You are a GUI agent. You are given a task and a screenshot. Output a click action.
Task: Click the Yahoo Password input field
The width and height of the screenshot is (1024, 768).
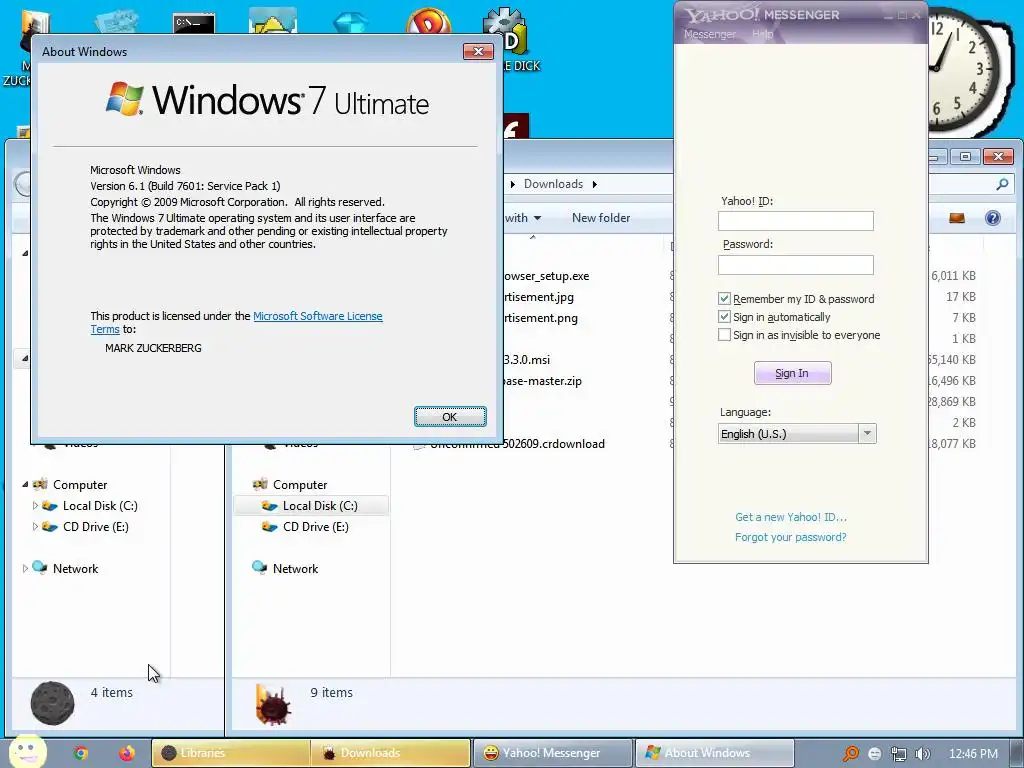795,264
